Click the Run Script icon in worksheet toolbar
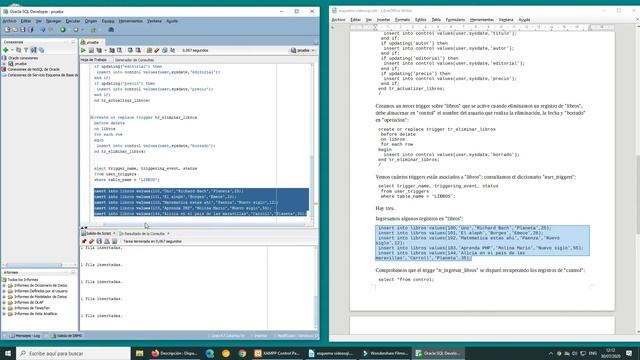Screen dimensions: 640x360 point(91,50)
